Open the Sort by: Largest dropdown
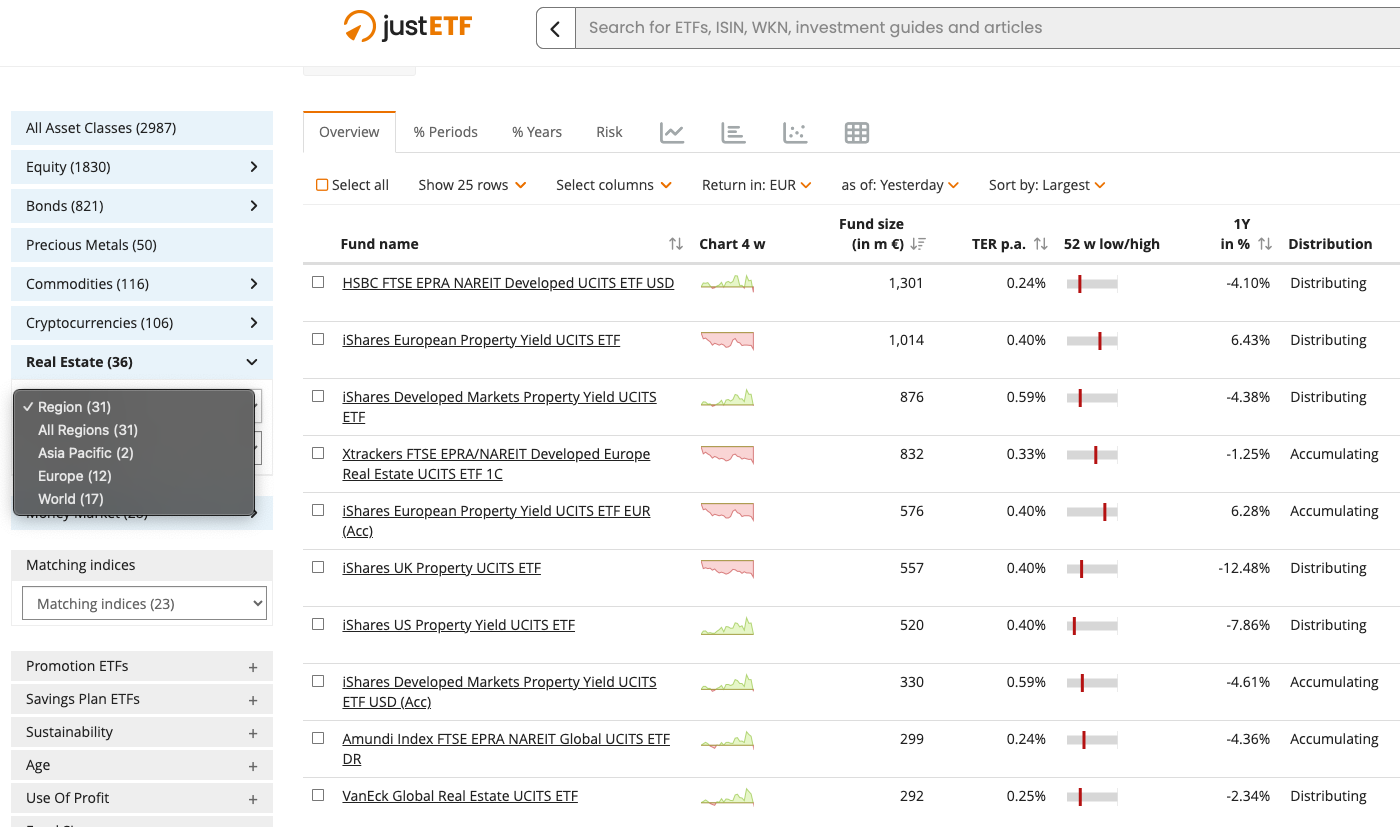The width and height of the screenshot is (1400, 827). coord(1047,185)
